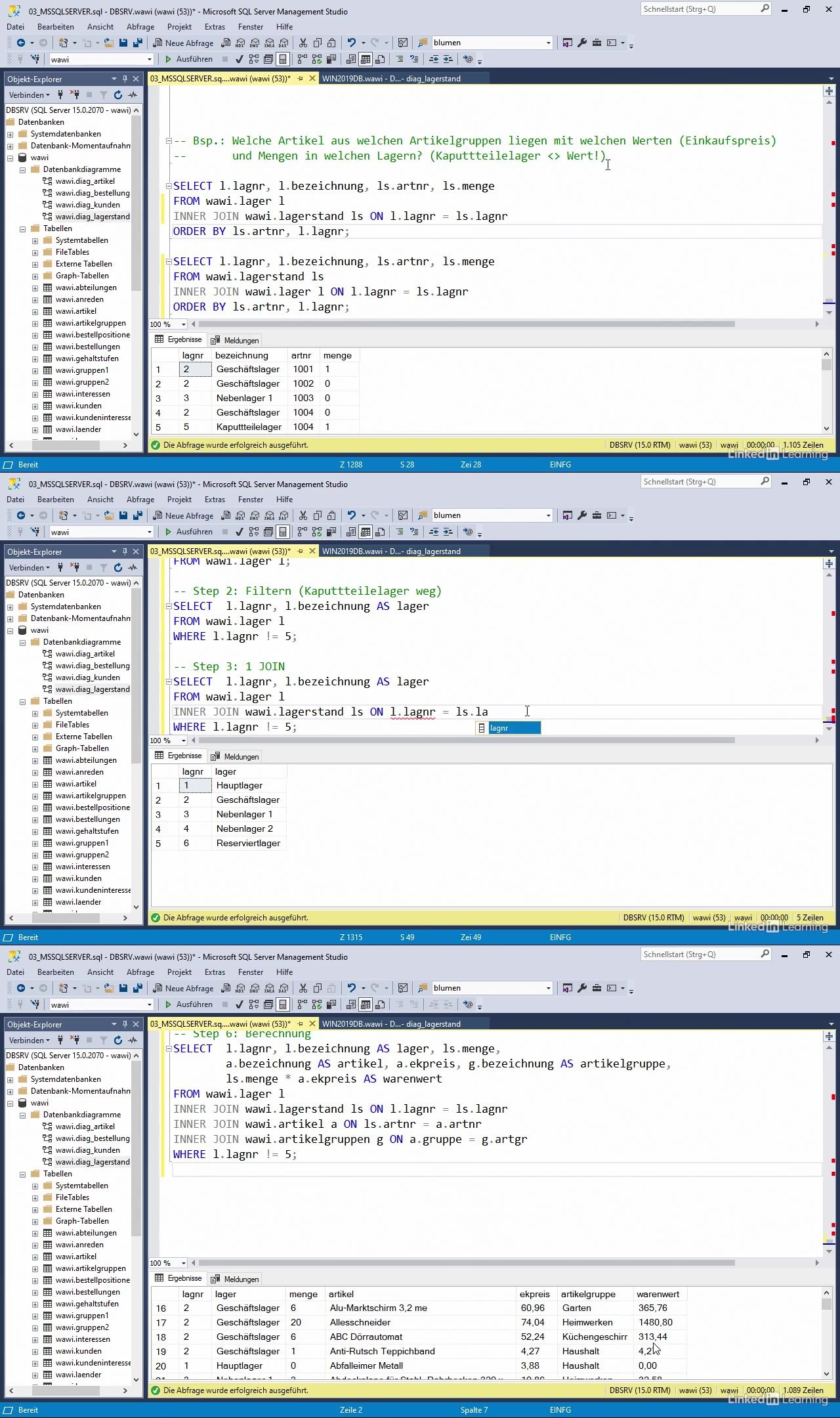Click the Objekt-Explorer filter funnel icon in top window
This screenshot has height=1418, width=840.
tap(103, 95)
